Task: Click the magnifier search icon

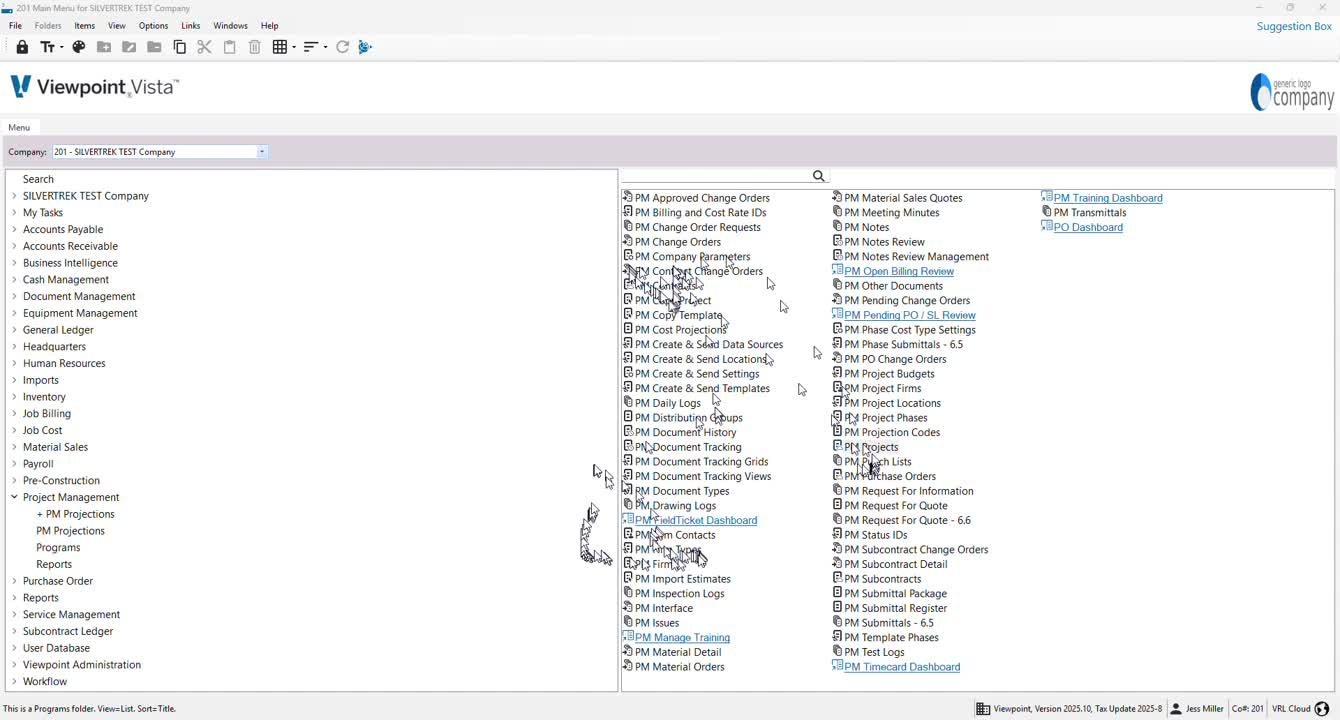Action: 819,176
